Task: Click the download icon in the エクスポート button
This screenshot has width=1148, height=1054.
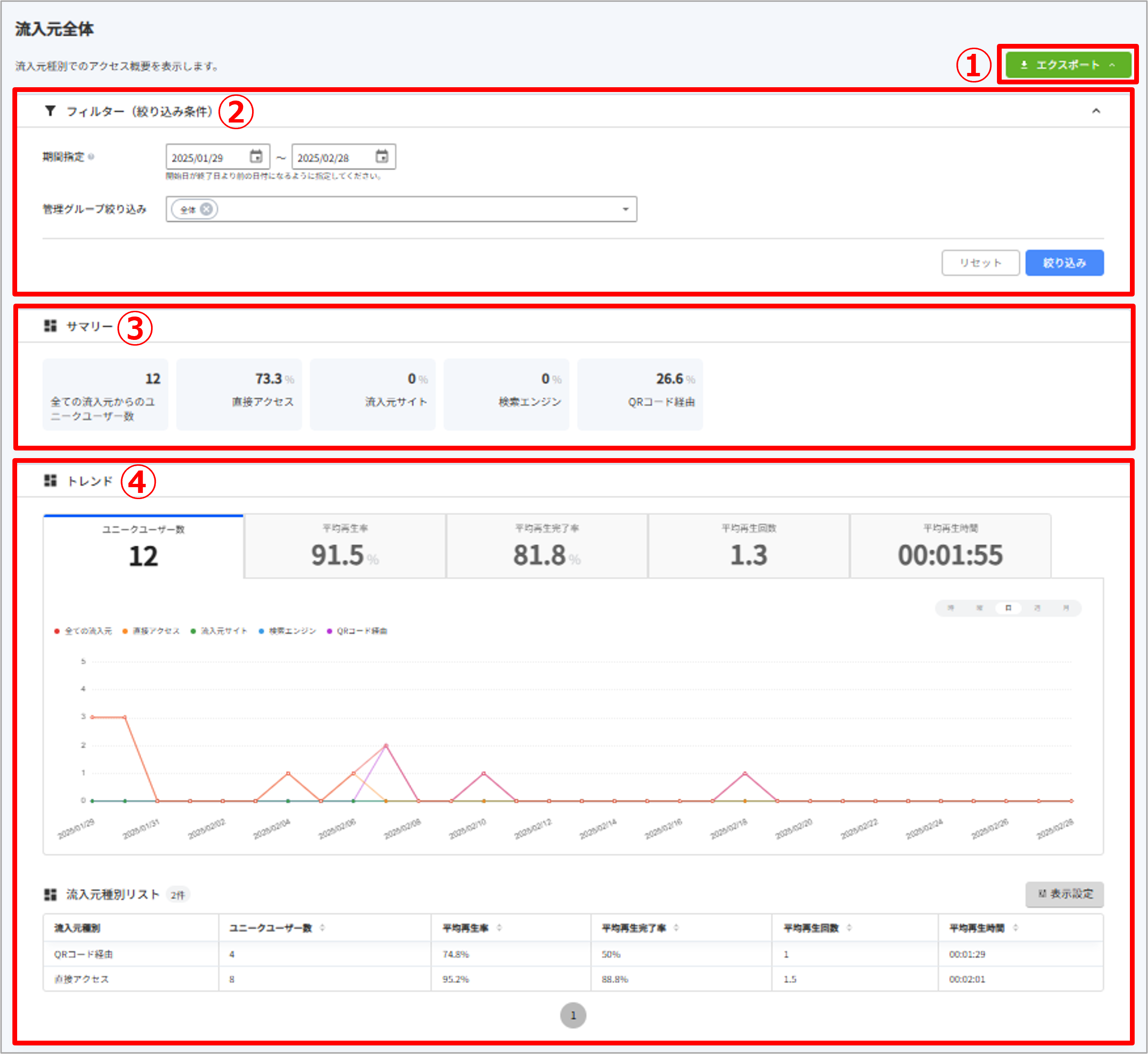Action: [1024, 65]
